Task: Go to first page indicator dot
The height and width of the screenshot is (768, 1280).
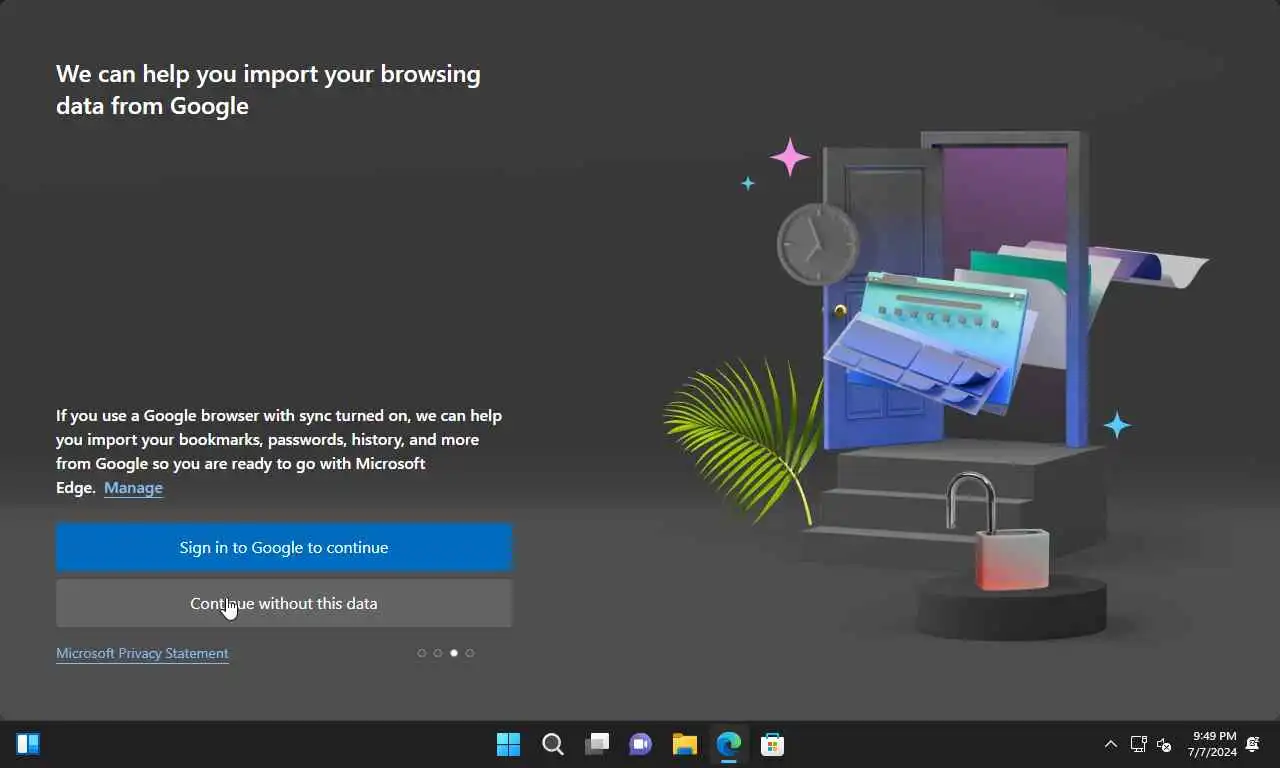Action: click(422, 653)
